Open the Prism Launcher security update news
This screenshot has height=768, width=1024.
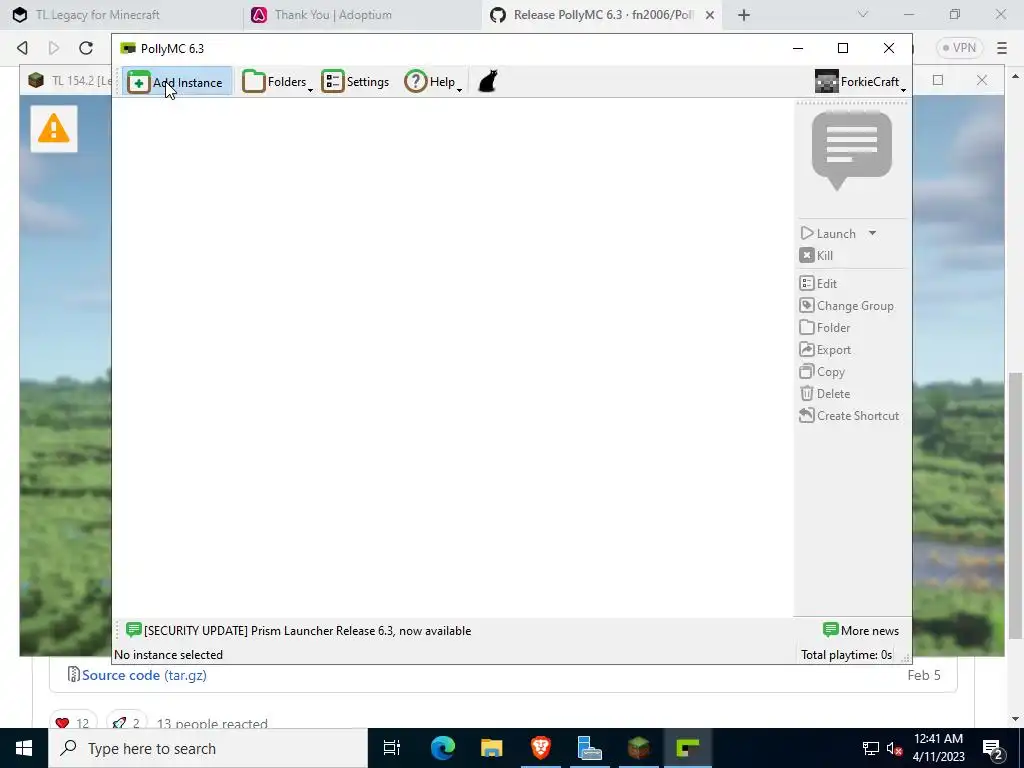tap(298, 631)
